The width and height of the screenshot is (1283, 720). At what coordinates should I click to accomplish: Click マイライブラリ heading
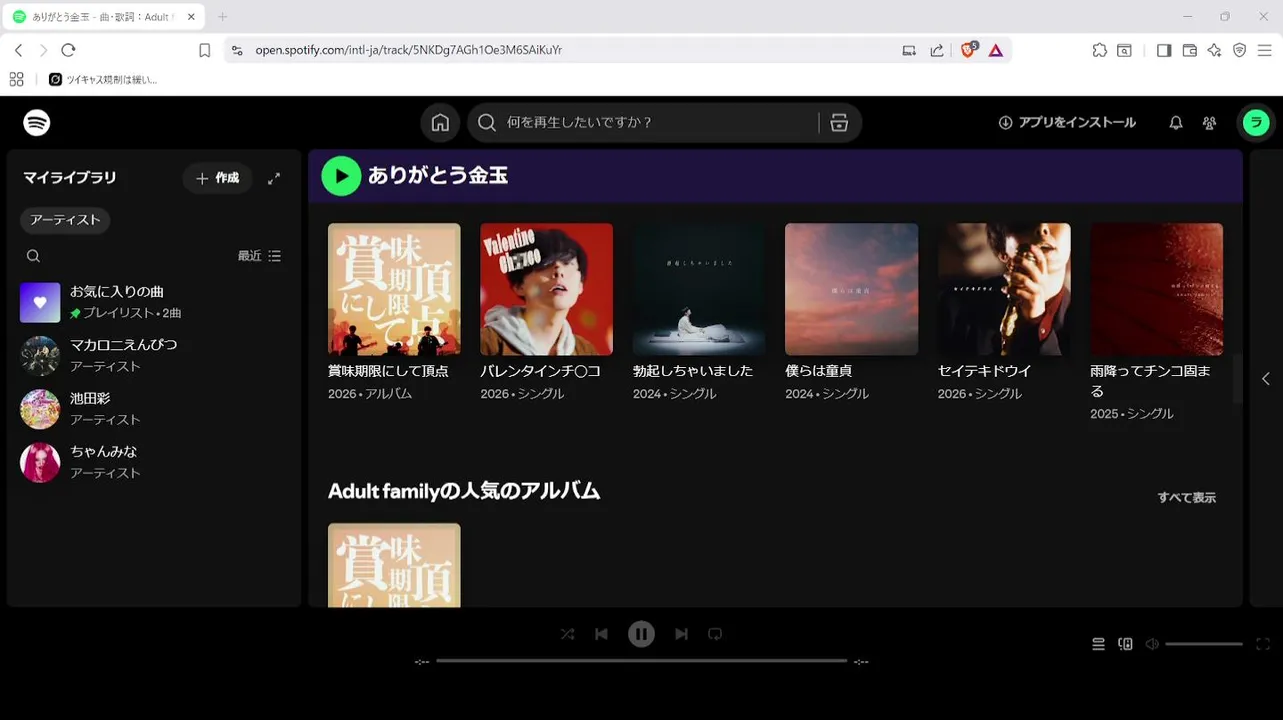[70, 178]
